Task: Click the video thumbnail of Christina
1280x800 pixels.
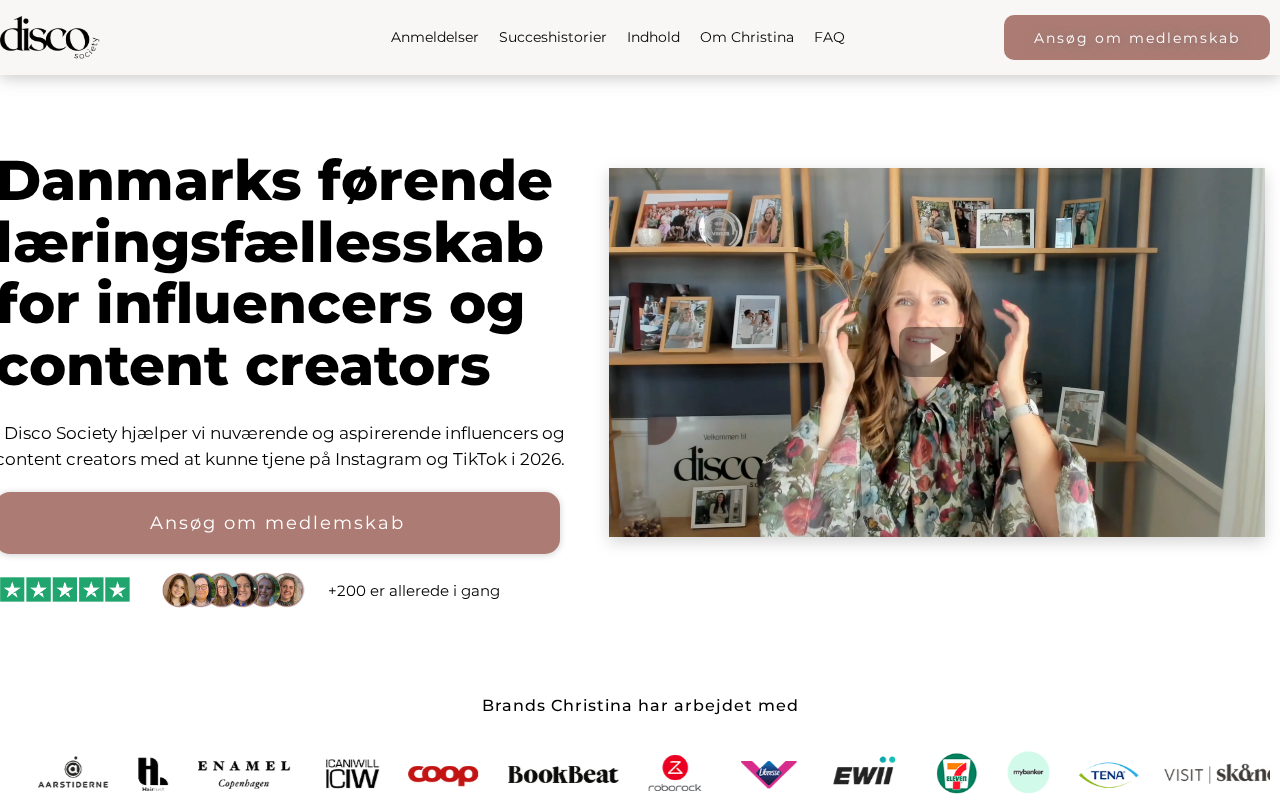Action: pyautogui.click(x=937, y=352)
